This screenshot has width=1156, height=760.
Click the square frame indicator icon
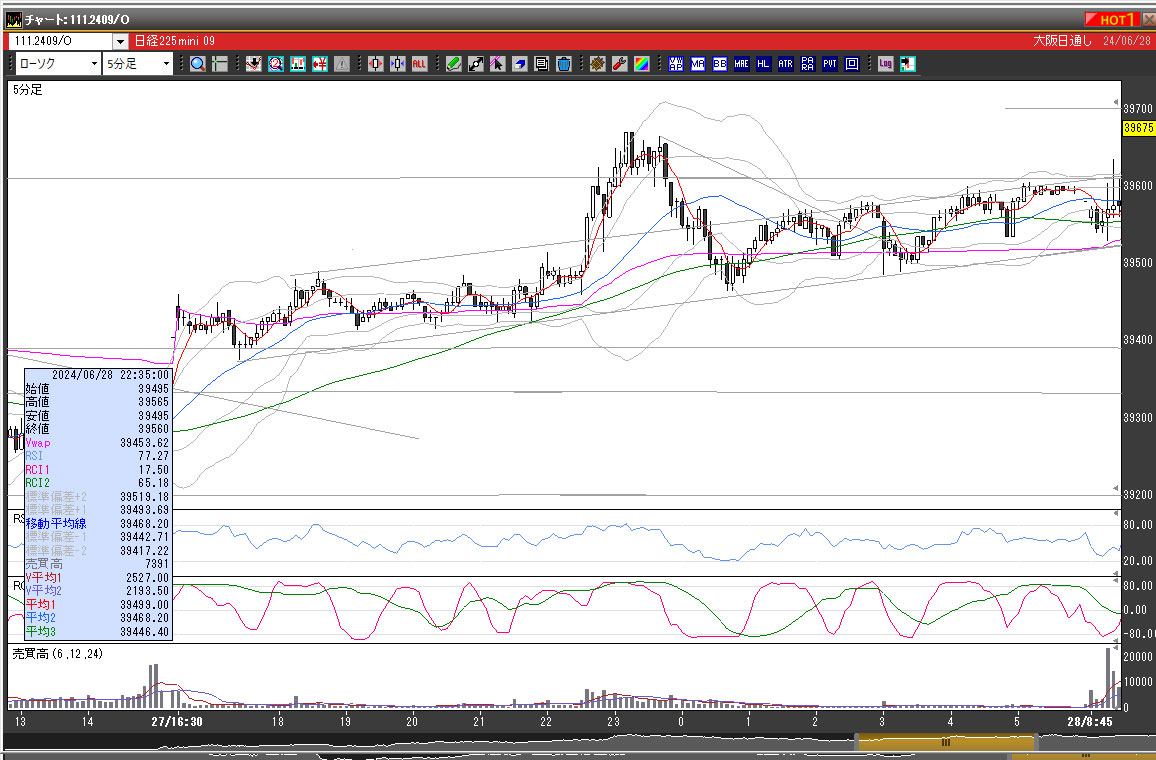click(x=852, y=64)
